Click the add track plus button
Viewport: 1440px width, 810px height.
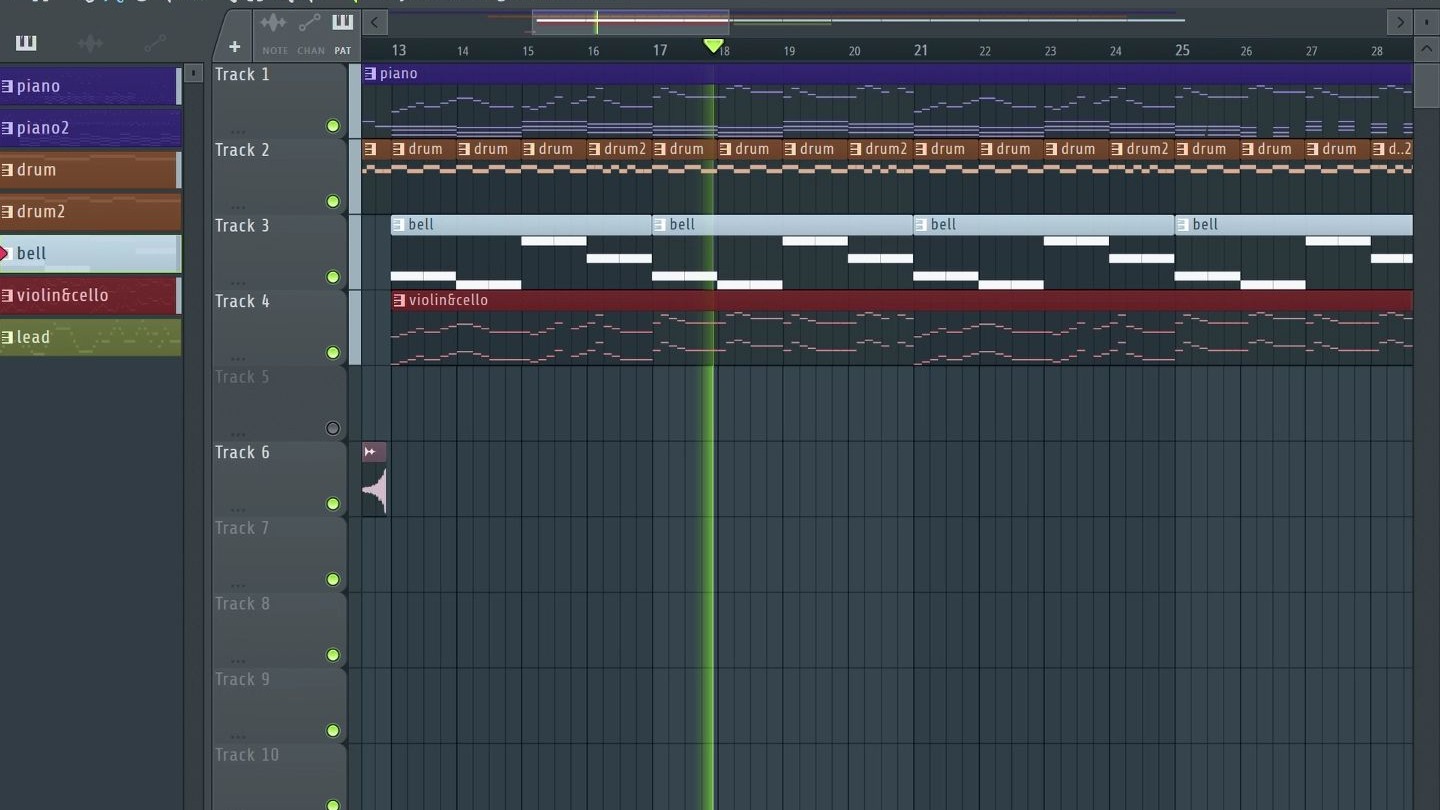(234, 46)
